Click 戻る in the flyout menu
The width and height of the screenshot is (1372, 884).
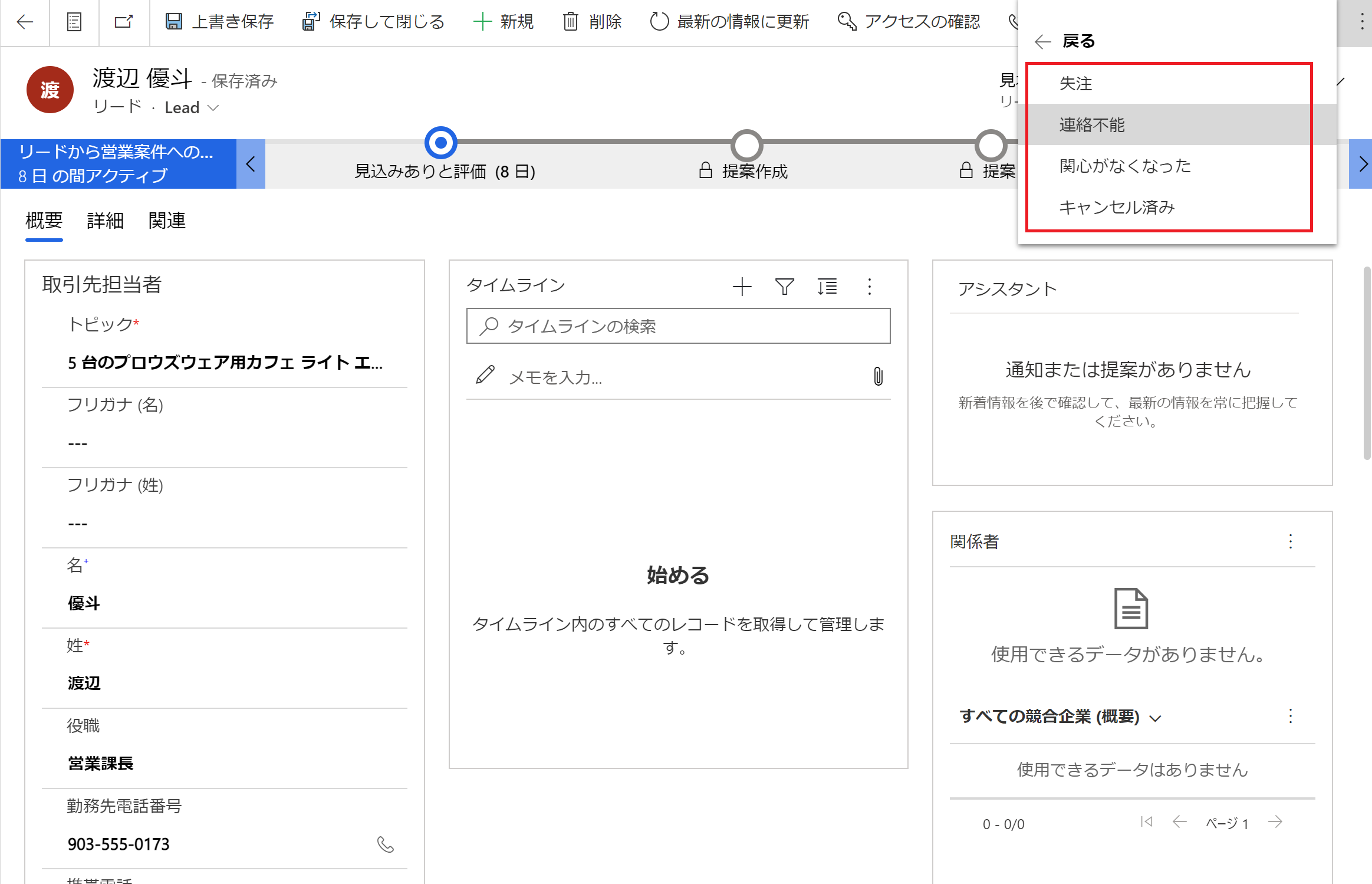[x=1066, y=41]
